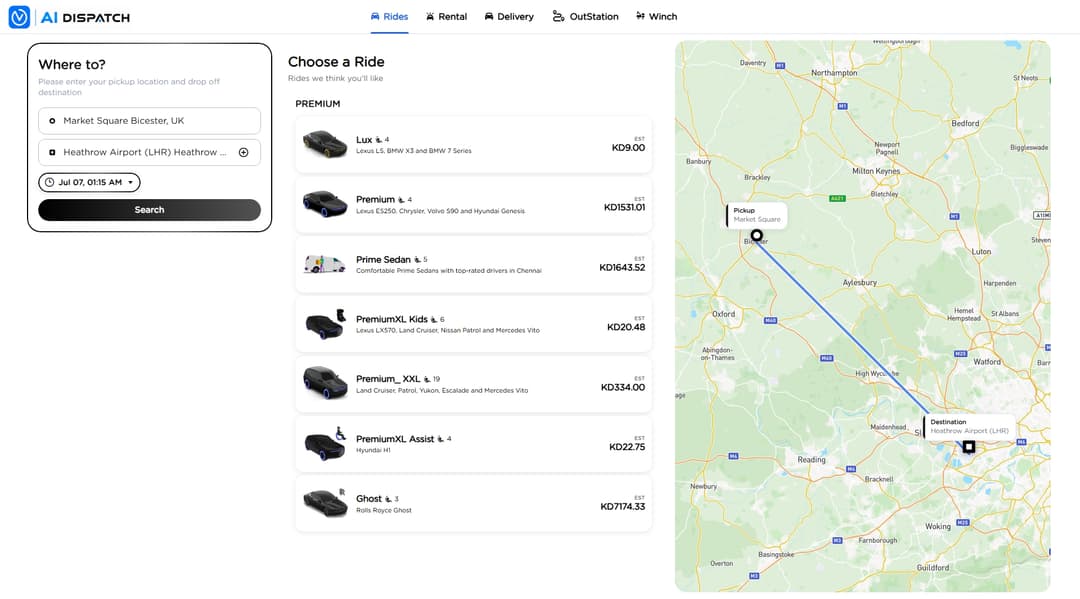Click the OutStation route icon
This screenshot has height=599, width=1080.
558,17
